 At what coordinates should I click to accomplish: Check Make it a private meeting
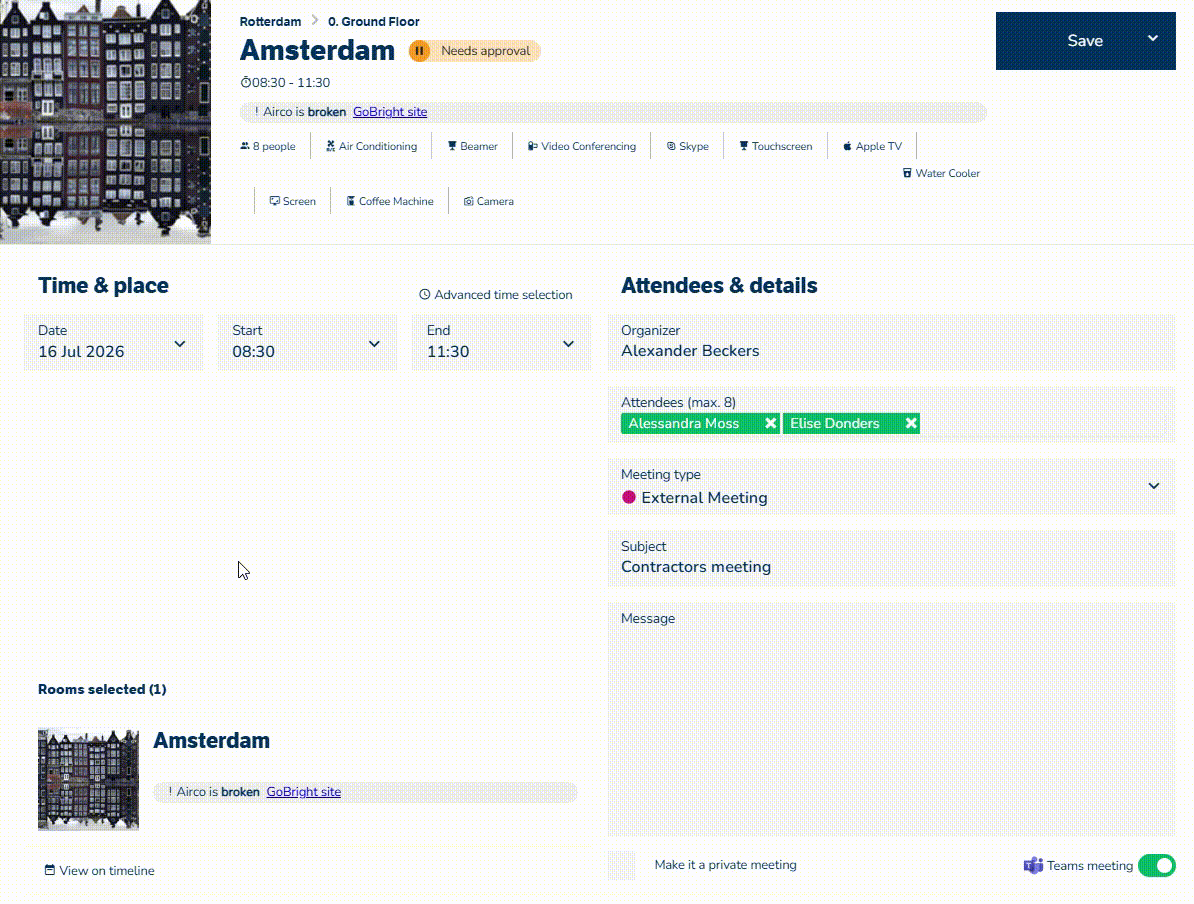621,865
